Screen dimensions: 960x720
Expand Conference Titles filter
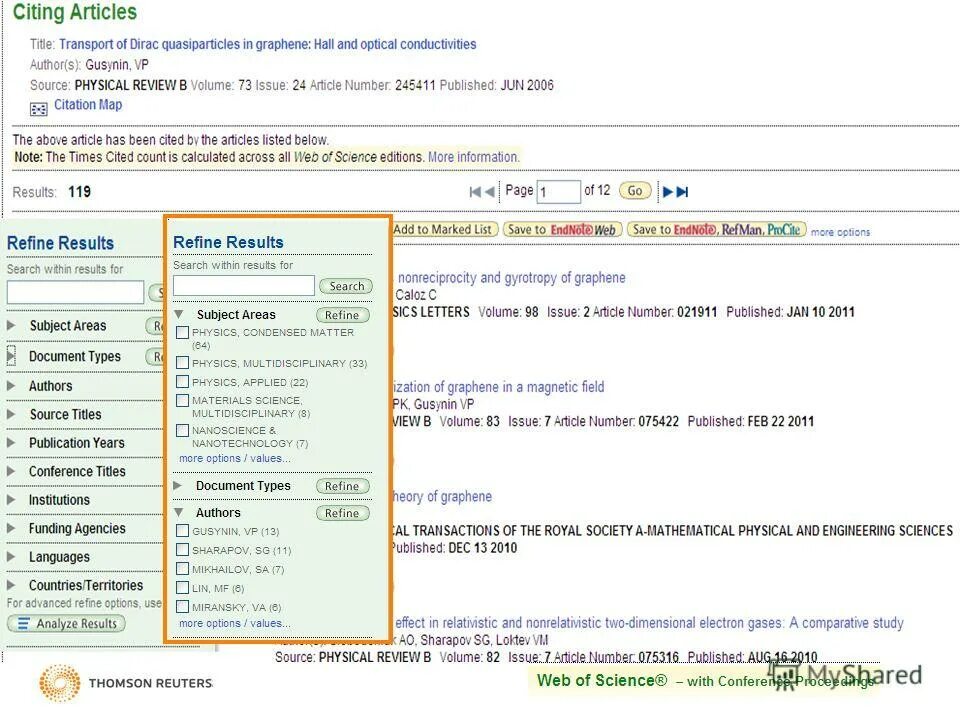11,471
